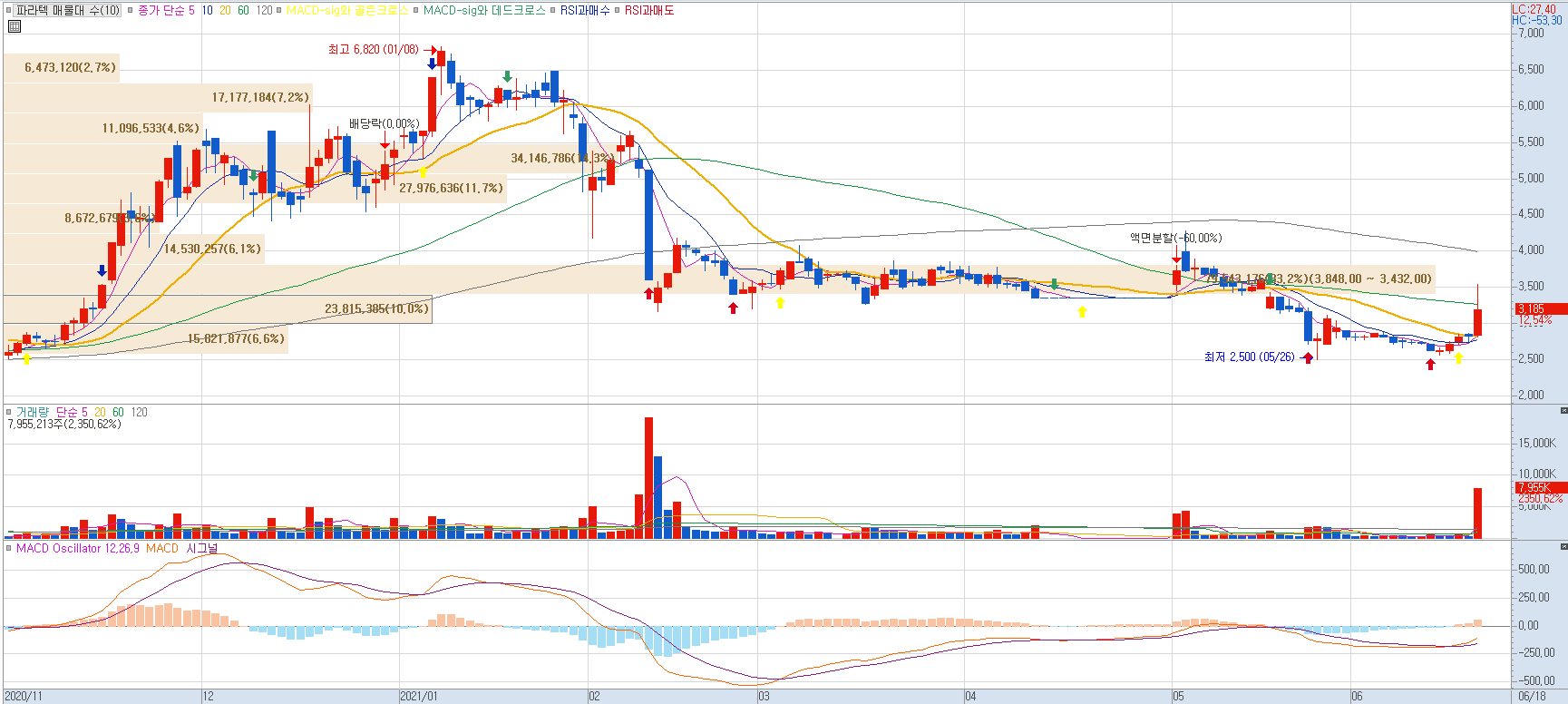This screenshot has height=704, width=1568.
Task: Toggle the 거래량 volume legend marker
Action: pyautogui.click(x=9, y=412)
